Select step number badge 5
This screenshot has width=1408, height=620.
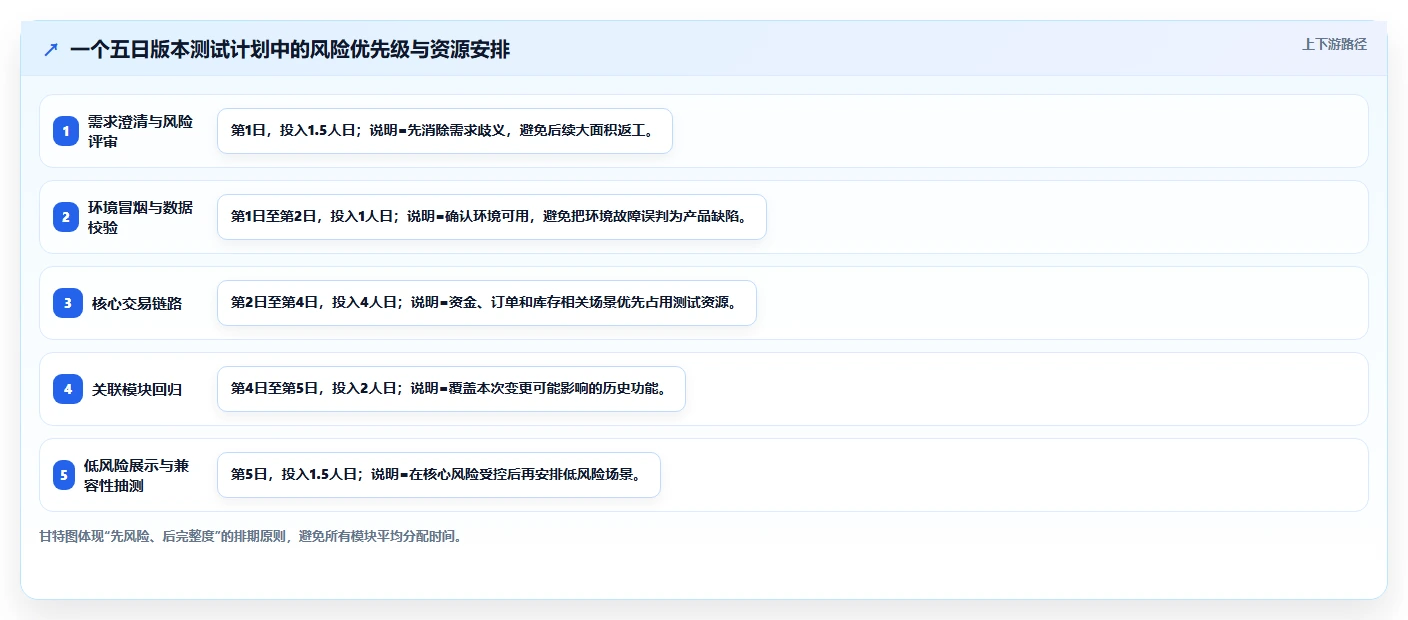pos(64,475)
